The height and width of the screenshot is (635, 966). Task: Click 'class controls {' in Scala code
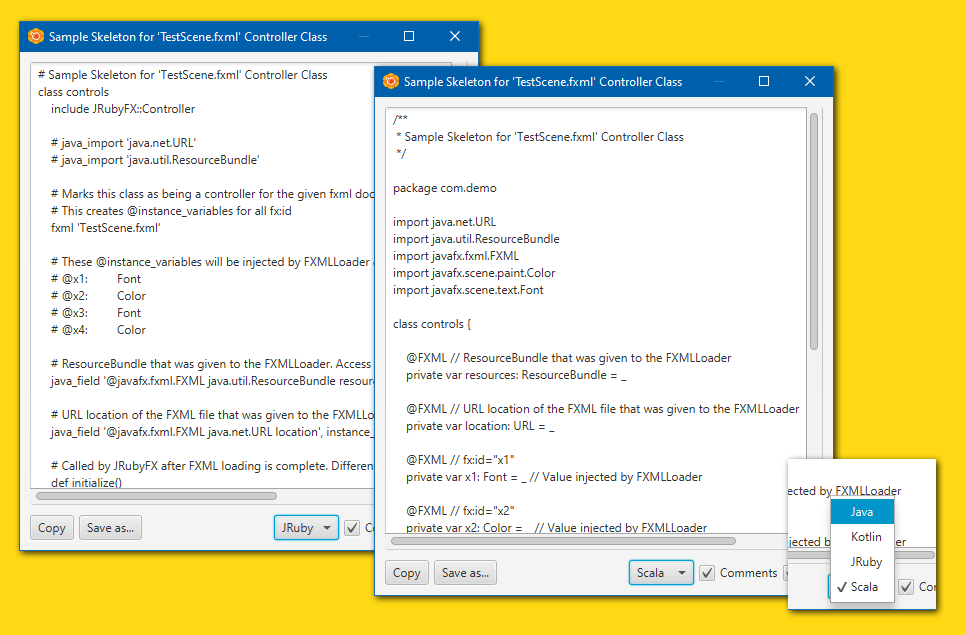(x=432, y=324)
